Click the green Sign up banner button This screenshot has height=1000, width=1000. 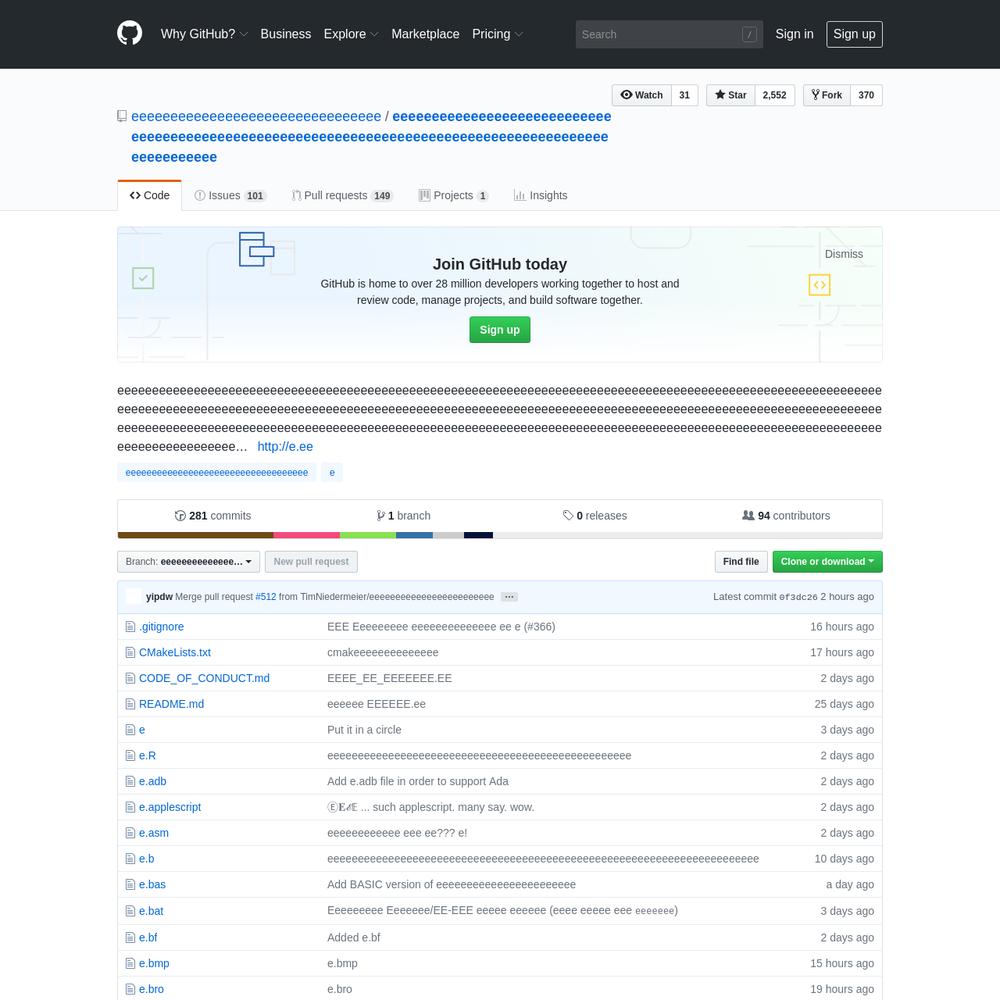click(x=500, y=330)
